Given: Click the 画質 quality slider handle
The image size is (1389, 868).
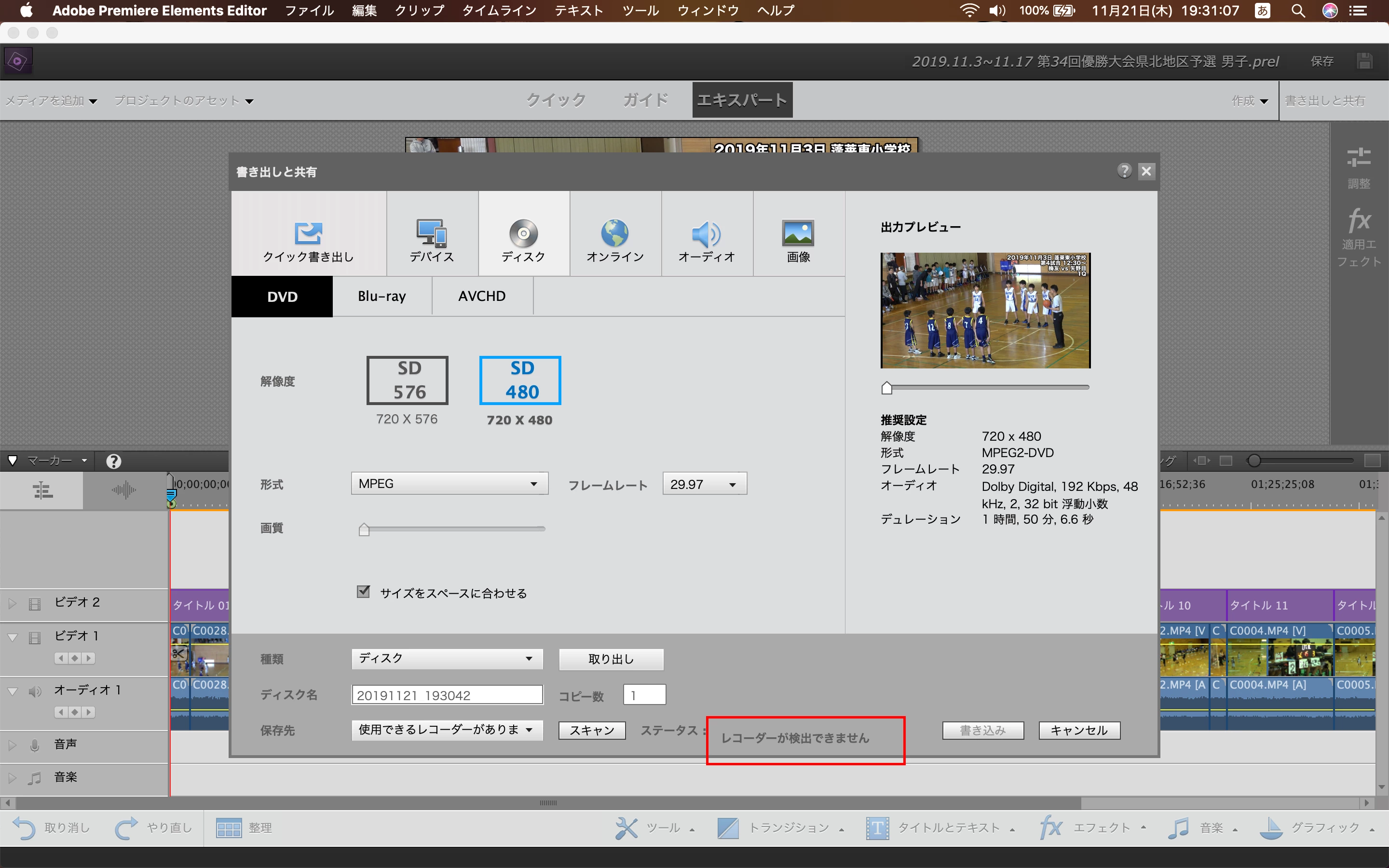Looking at the screenshot, I should [364, 529].
